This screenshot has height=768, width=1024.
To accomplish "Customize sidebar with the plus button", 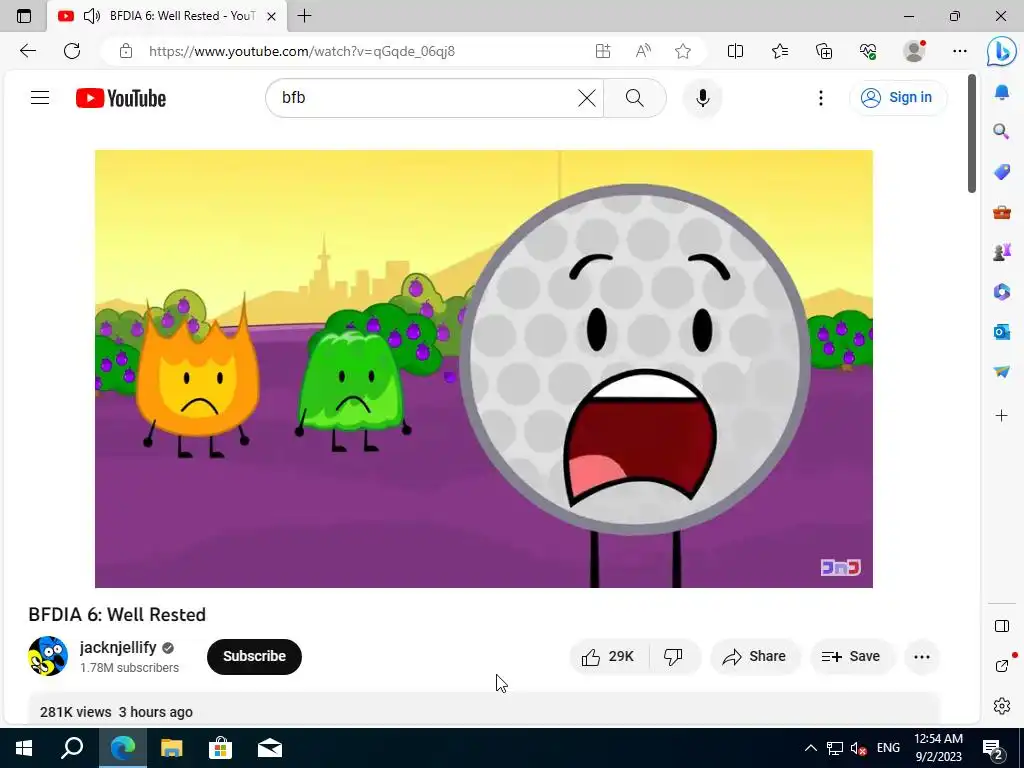I will point(1002,415).
